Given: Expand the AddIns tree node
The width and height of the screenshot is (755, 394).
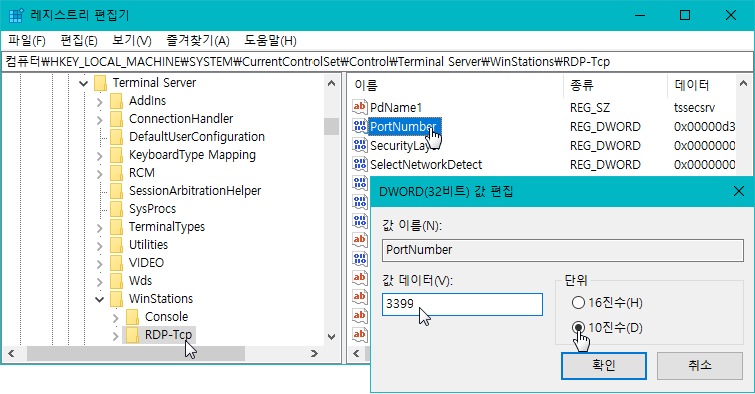Looking at the screenshot, I should [100, 102].
